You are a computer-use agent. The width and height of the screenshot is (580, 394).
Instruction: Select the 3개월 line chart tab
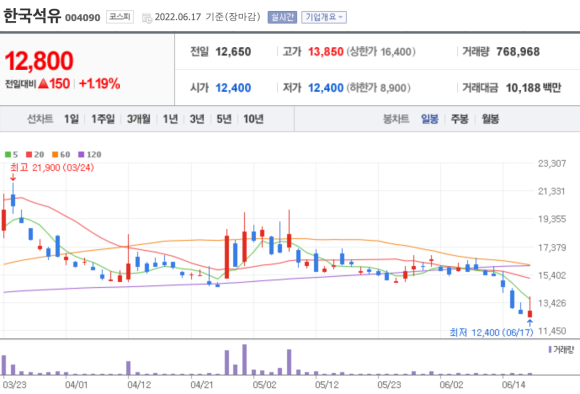tap(139, 119)
